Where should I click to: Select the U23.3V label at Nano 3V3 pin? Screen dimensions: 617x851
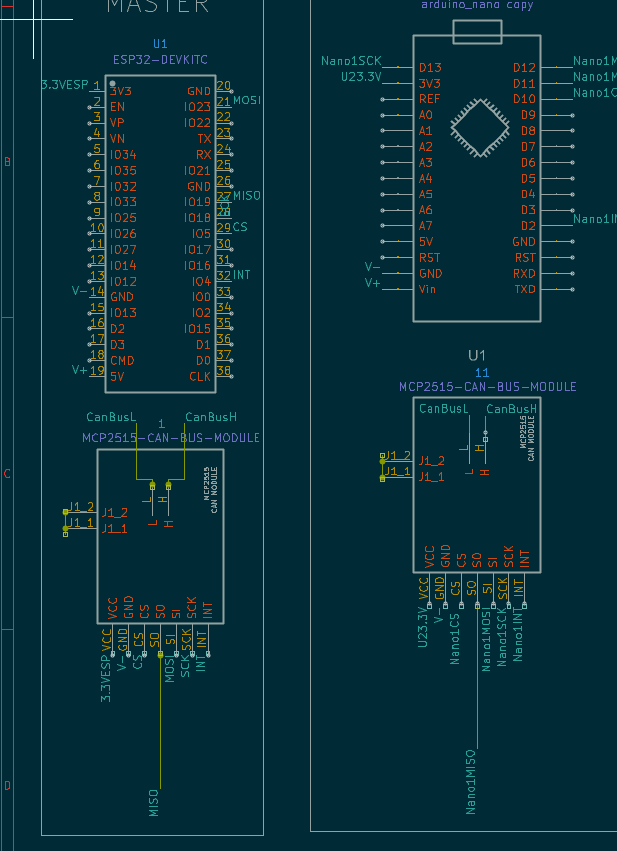(361, 77)
